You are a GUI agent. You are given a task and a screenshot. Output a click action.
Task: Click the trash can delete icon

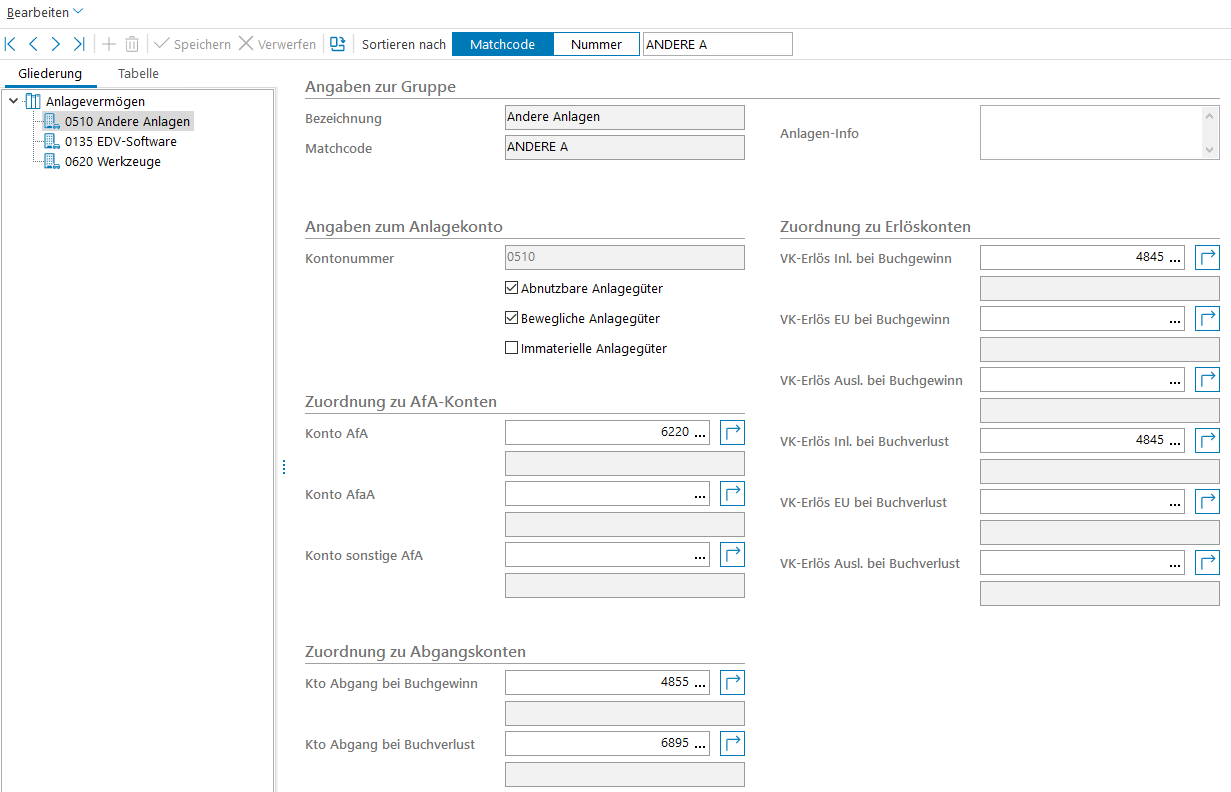(x=132, y=44)
